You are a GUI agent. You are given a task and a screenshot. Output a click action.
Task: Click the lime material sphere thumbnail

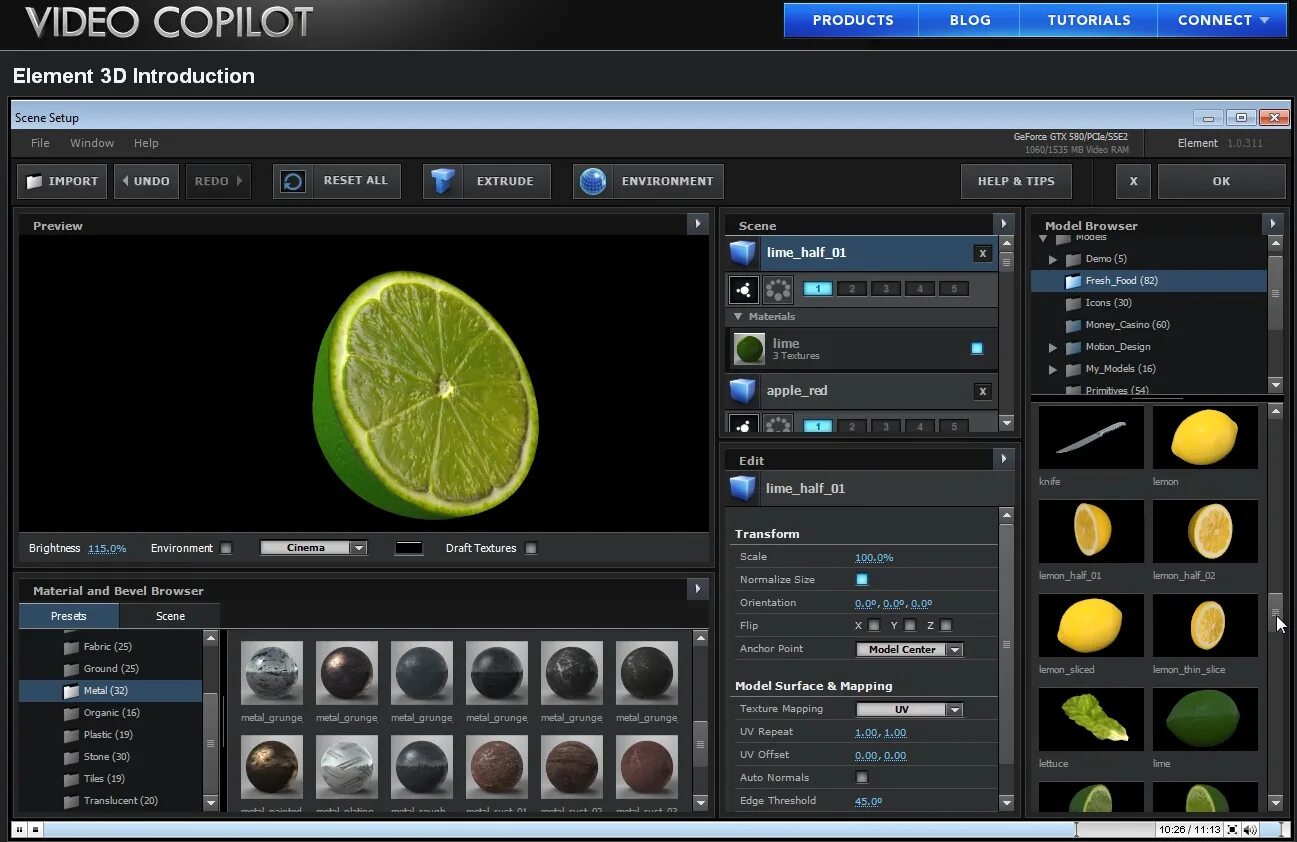[x=749, y=349]
